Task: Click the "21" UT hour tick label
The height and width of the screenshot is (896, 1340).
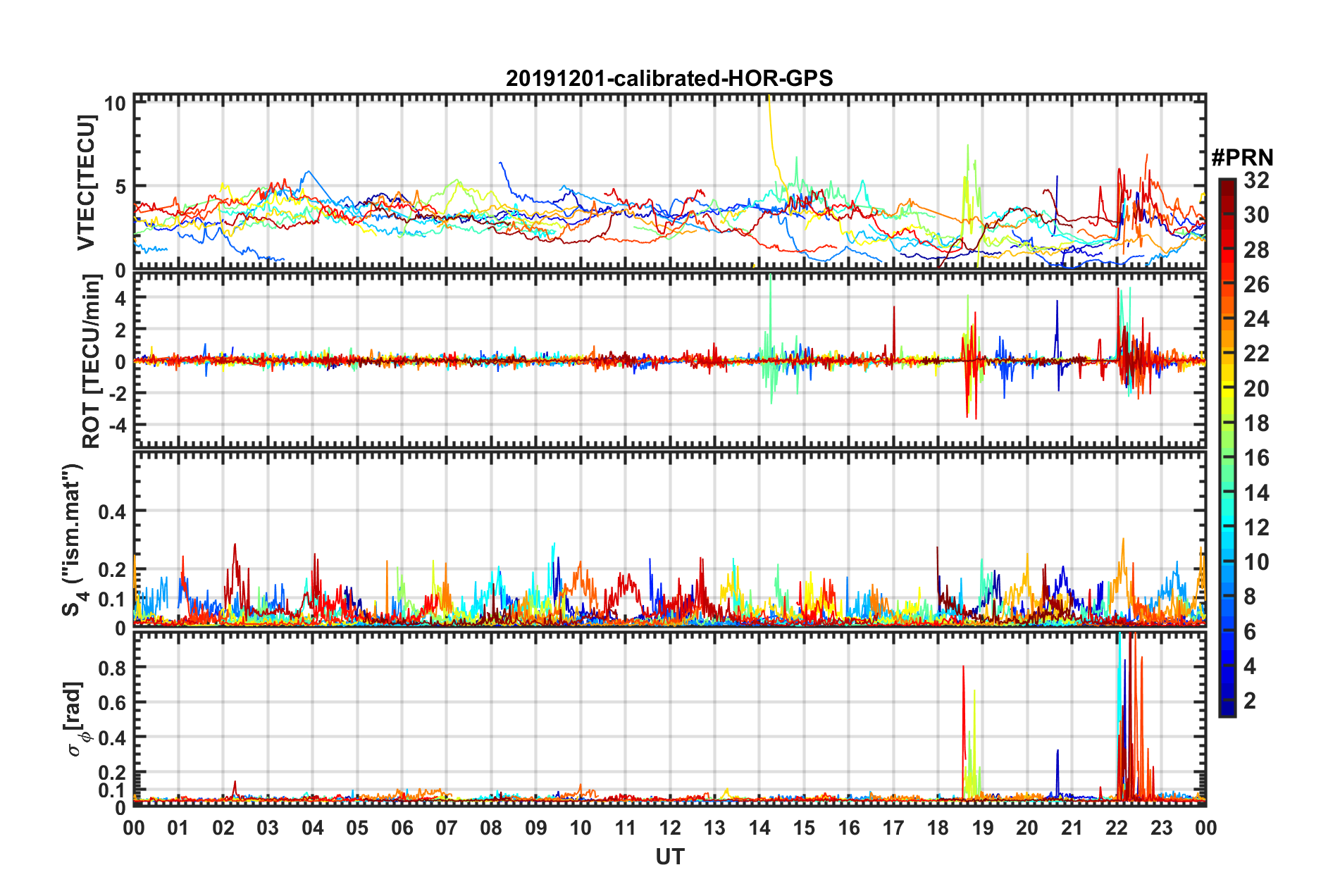Action: [x=1072, y=828]
